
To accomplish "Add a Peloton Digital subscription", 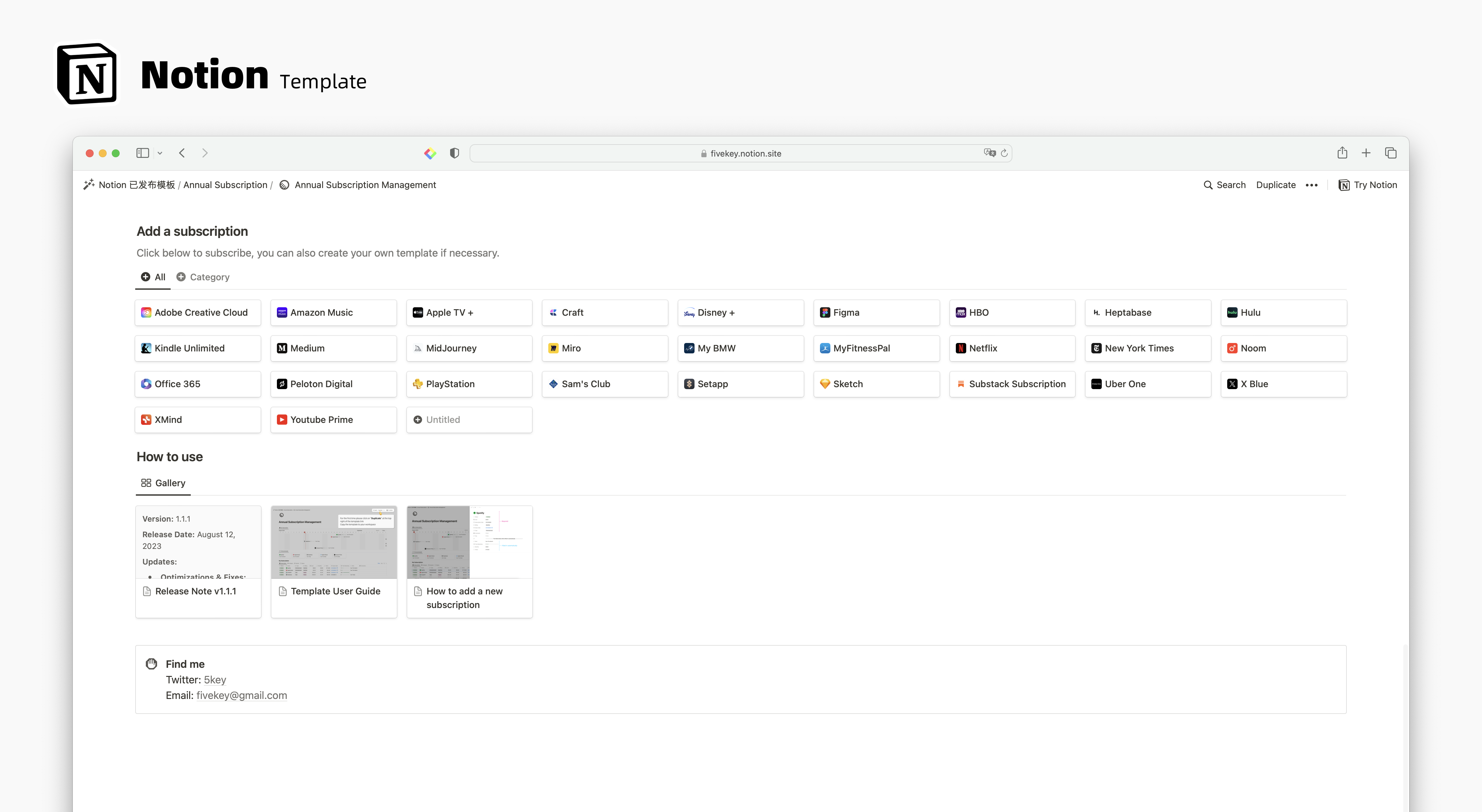I will click(x=334, y=384).
